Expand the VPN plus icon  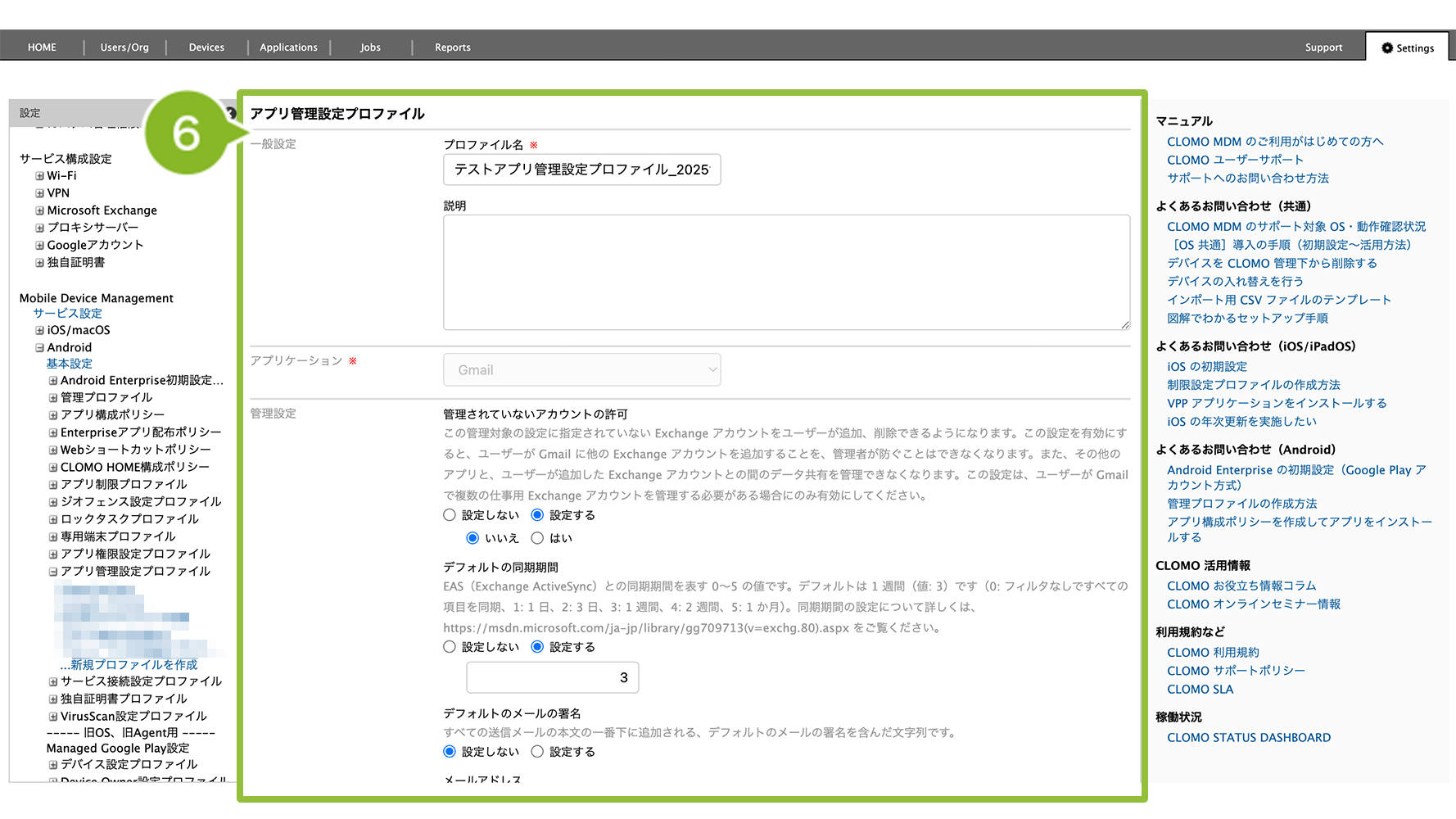click(x=39, y=193)
